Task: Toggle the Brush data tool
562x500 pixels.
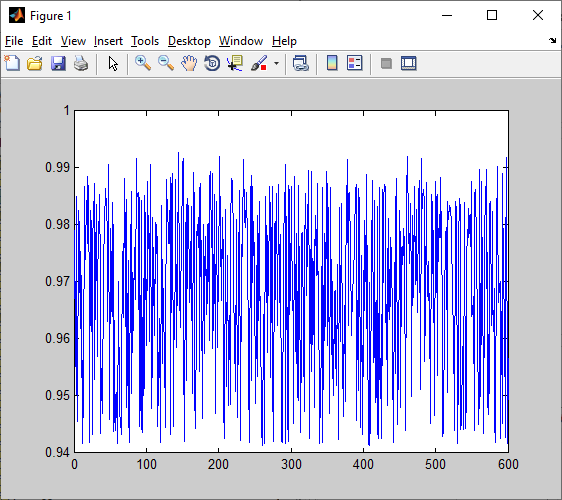Action: [259, 63]
